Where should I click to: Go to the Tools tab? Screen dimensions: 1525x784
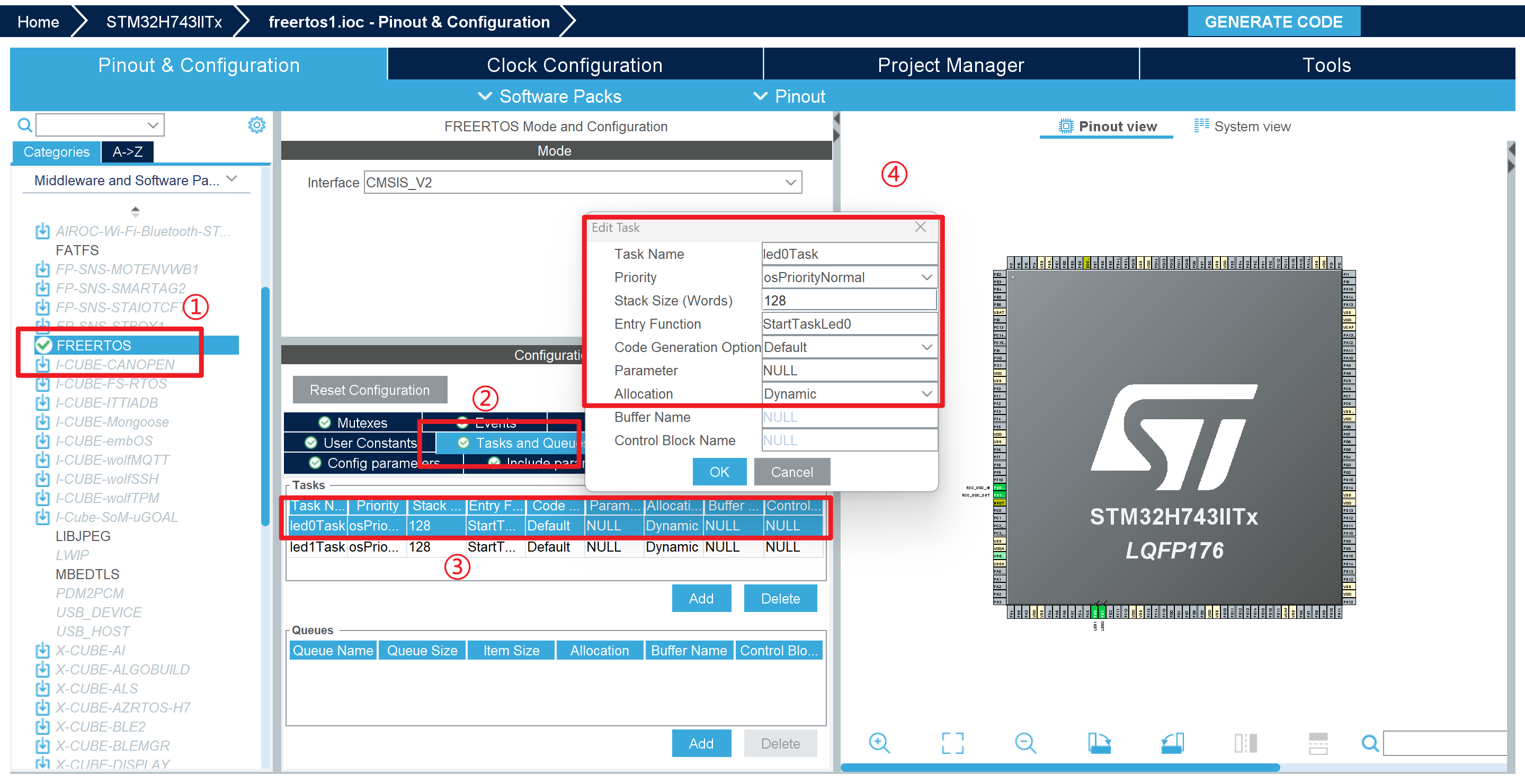pyautogui.click(x=1327, y=65)
